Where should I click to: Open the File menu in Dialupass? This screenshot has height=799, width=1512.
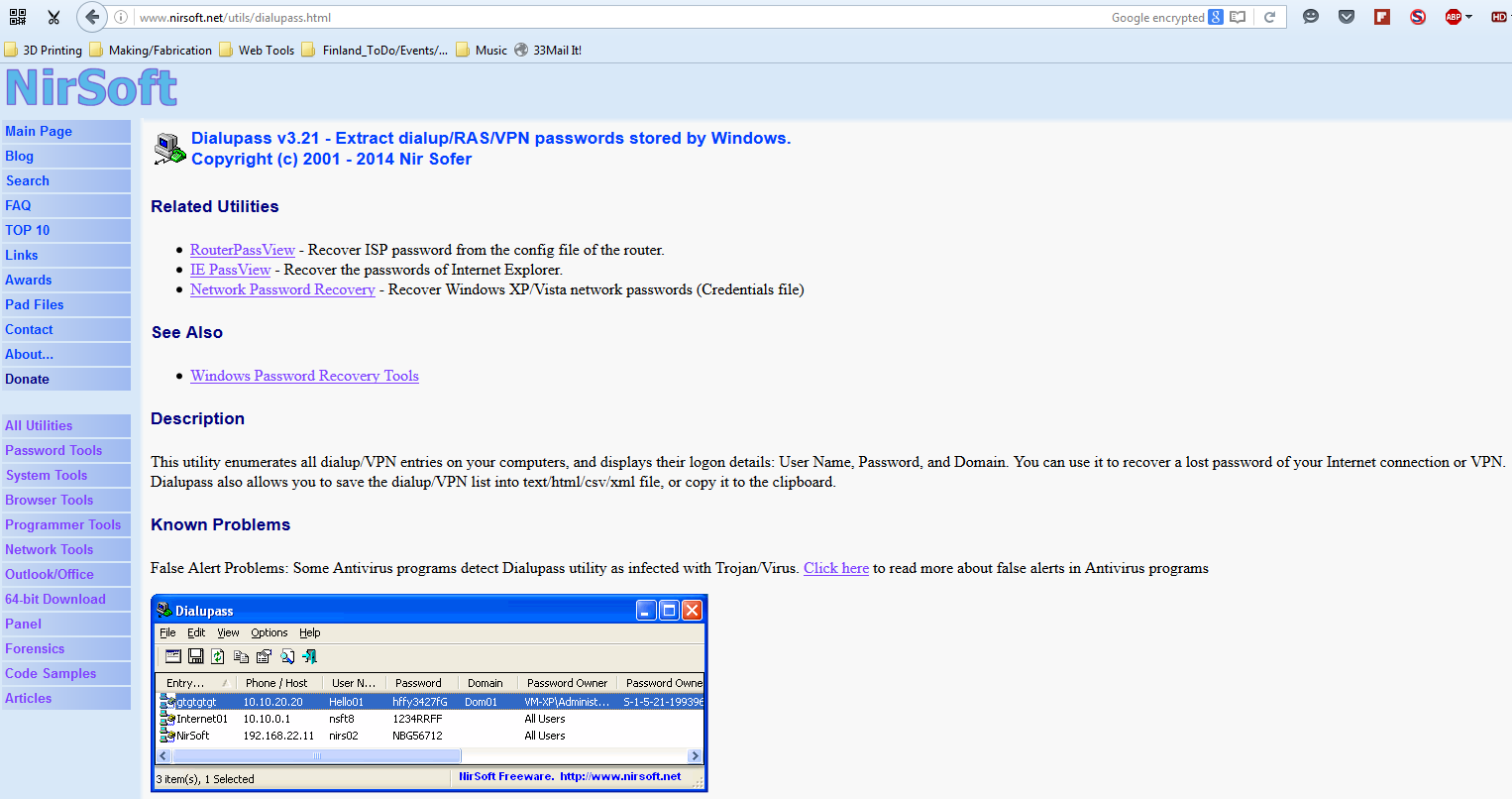[x=167, y=632]
